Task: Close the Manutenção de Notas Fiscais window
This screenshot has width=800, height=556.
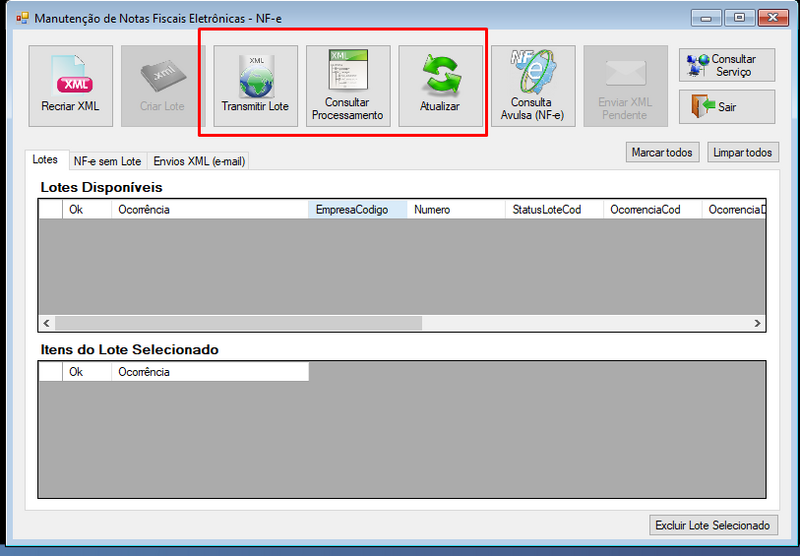Action: (773, 18)
